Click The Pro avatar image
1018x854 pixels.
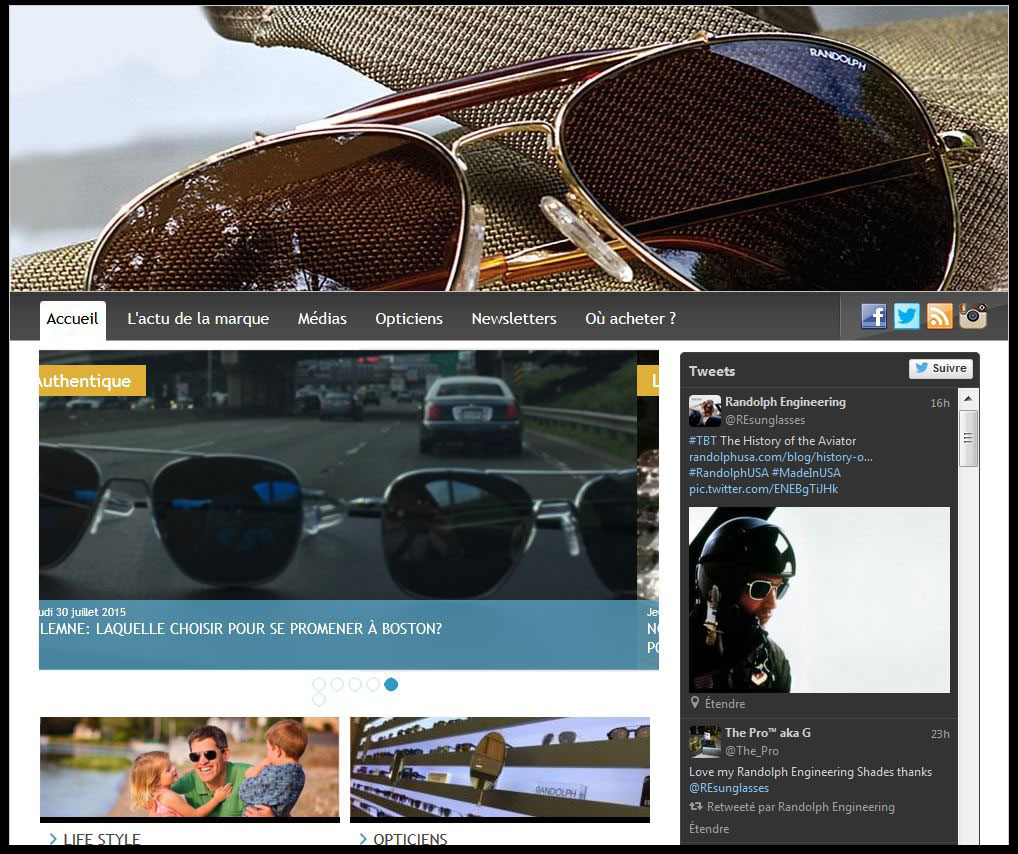tap(704, 742)
